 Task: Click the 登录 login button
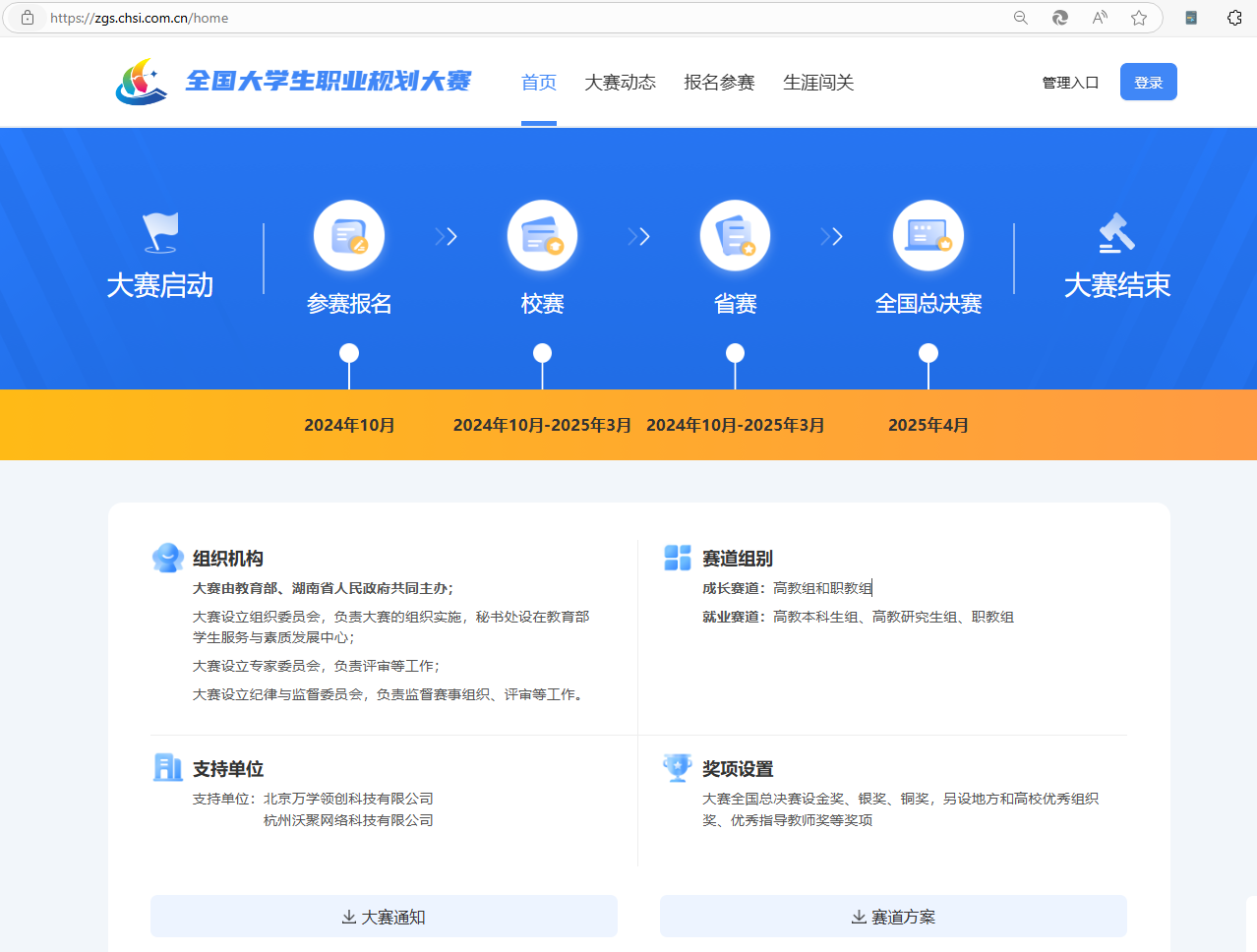point(1148,82)
